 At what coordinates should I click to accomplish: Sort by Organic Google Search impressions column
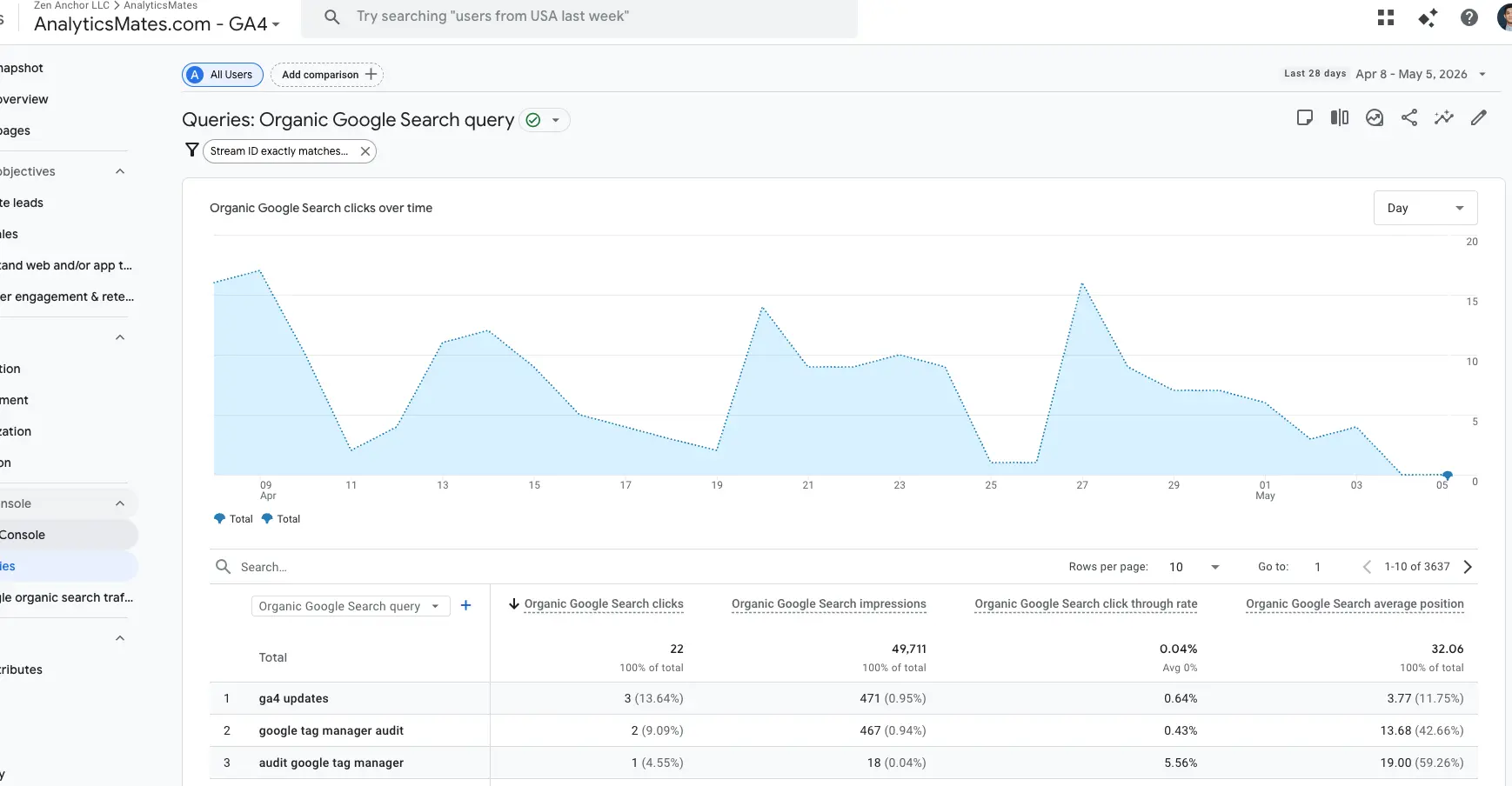828,603
